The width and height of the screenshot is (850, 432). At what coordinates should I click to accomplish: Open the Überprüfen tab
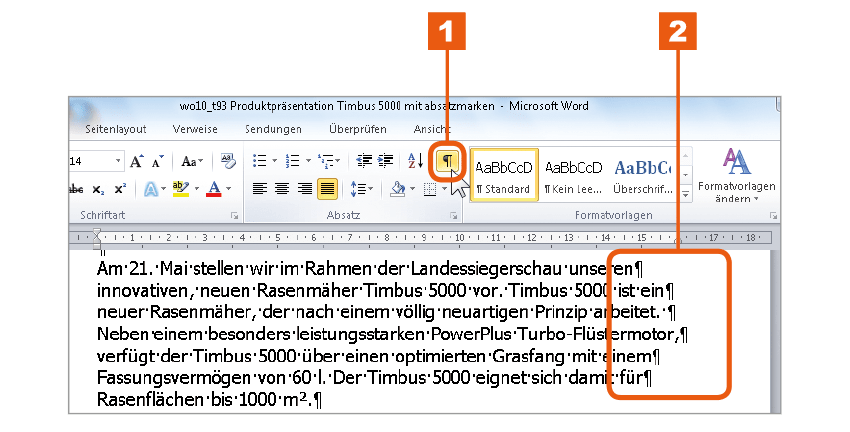(x=358, y=129)
